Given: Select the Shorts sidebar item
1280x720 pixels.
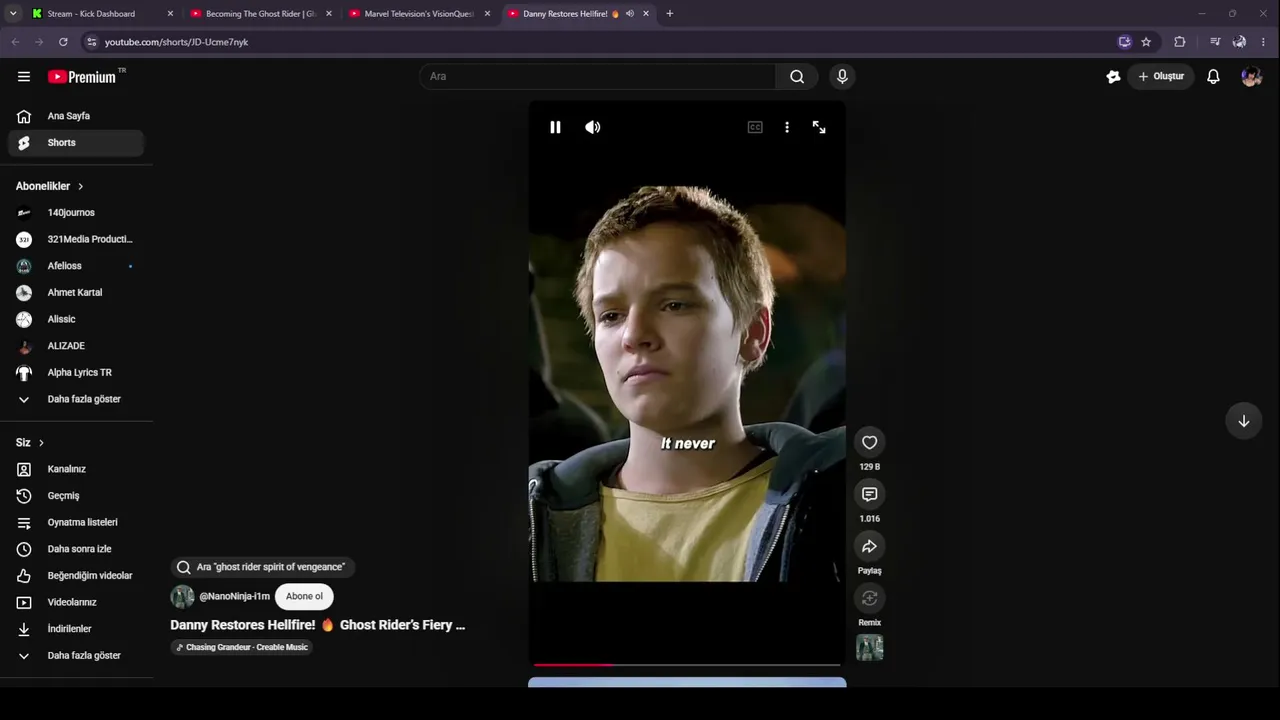Looking at the screenshot, I should click(76, 143).
